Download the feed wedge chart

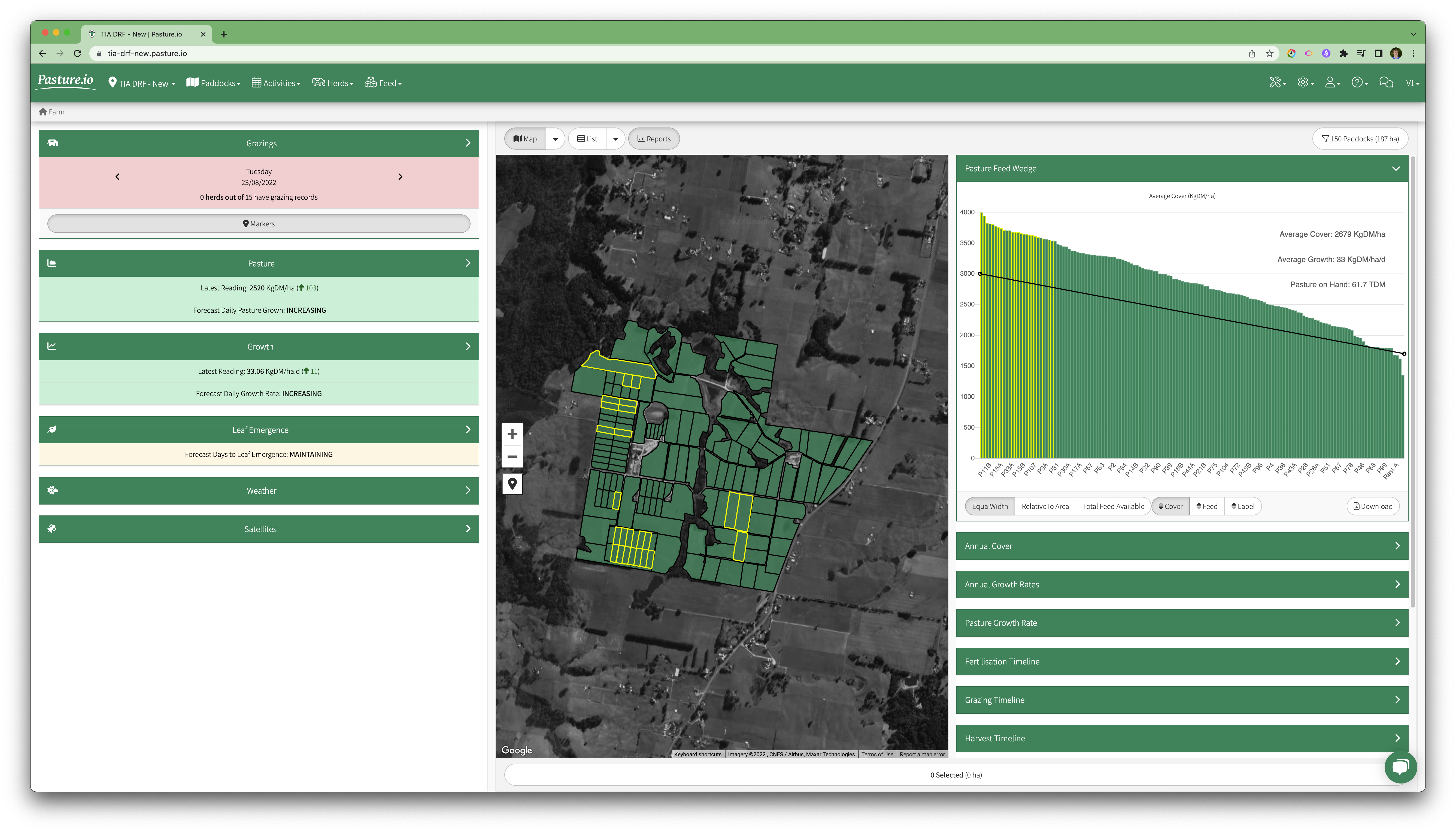tap(1373, 506)
